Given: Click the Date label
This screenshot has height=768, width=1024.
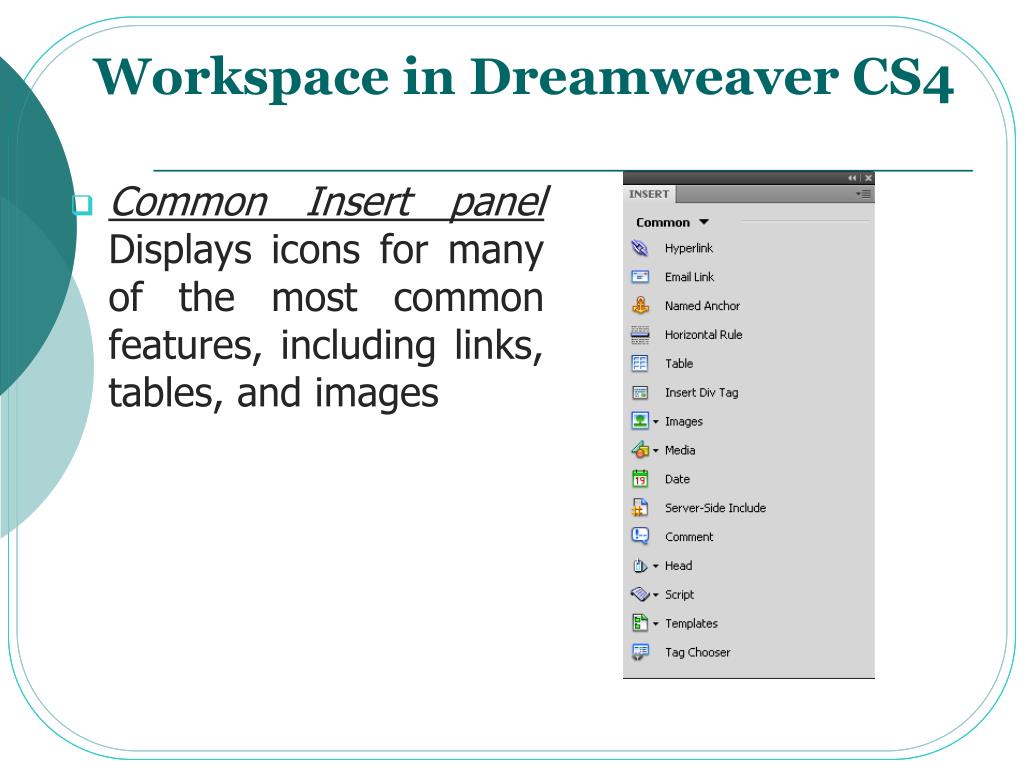Looking at the screenshot, I should pos(677,479).
